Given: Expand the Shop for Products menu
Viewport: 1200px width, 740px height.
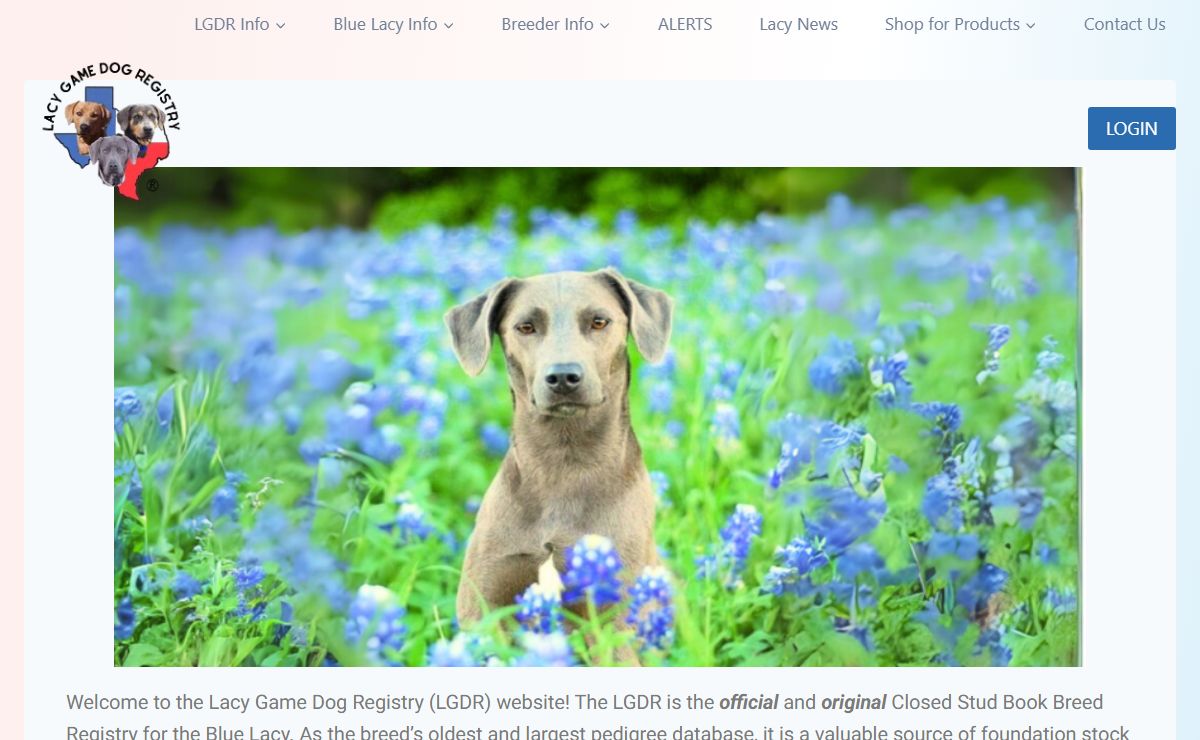Looking at the screenshot, I should pos(960,24).
